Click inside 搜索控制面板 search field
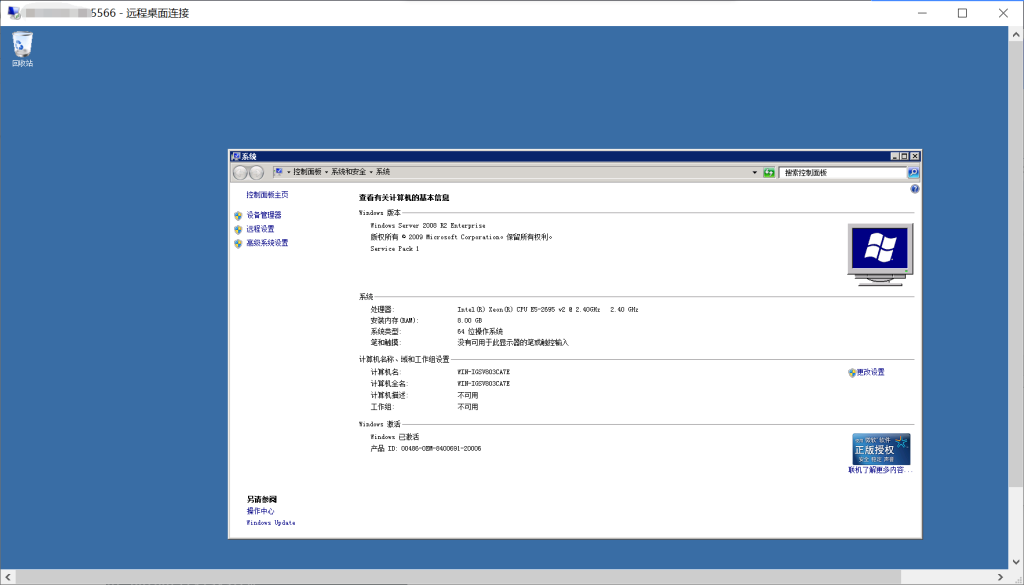Viewport: 1024px width, 585px height. 844,172
